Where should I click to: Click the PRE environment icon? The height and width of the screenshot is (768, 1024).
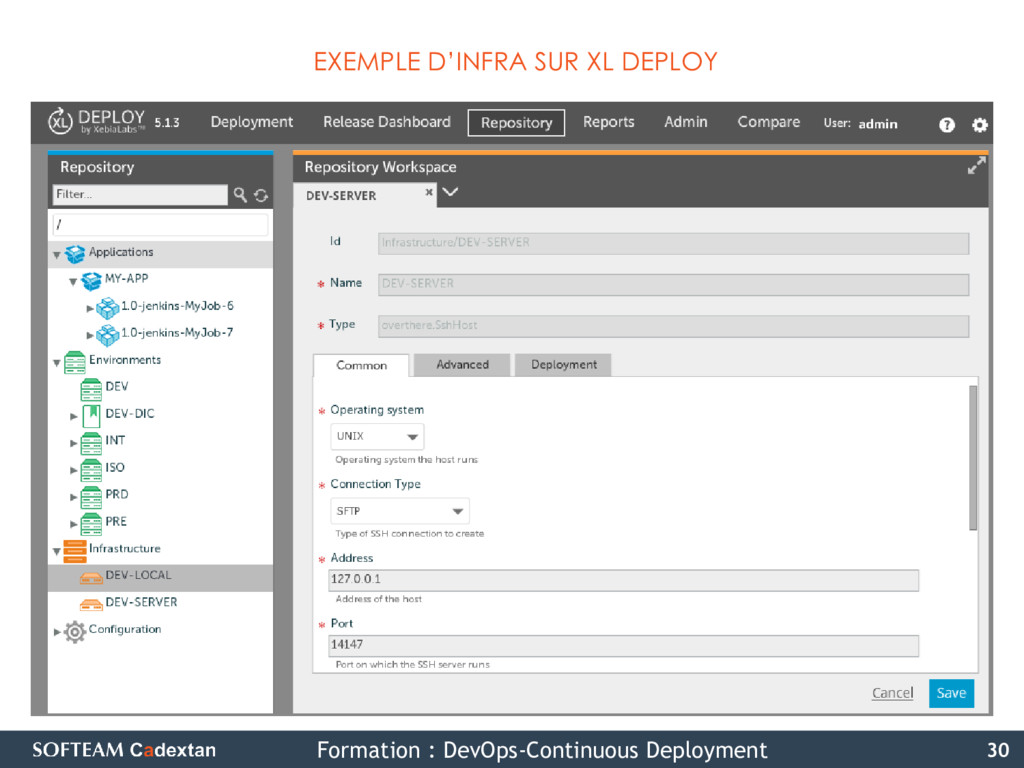[91, 524]
